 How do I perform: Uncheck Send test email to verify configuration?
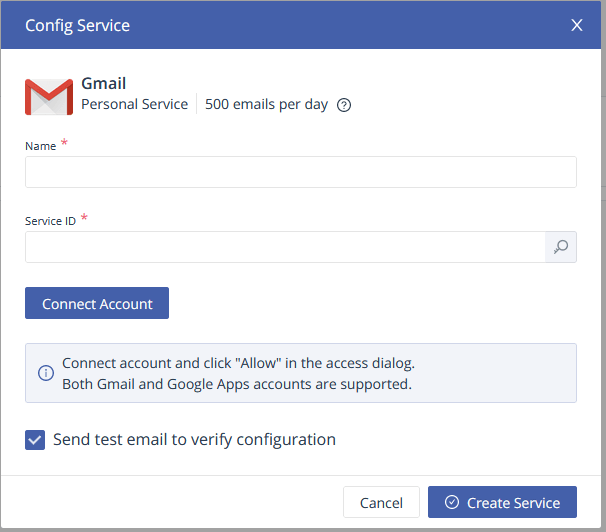coord(35,440)
